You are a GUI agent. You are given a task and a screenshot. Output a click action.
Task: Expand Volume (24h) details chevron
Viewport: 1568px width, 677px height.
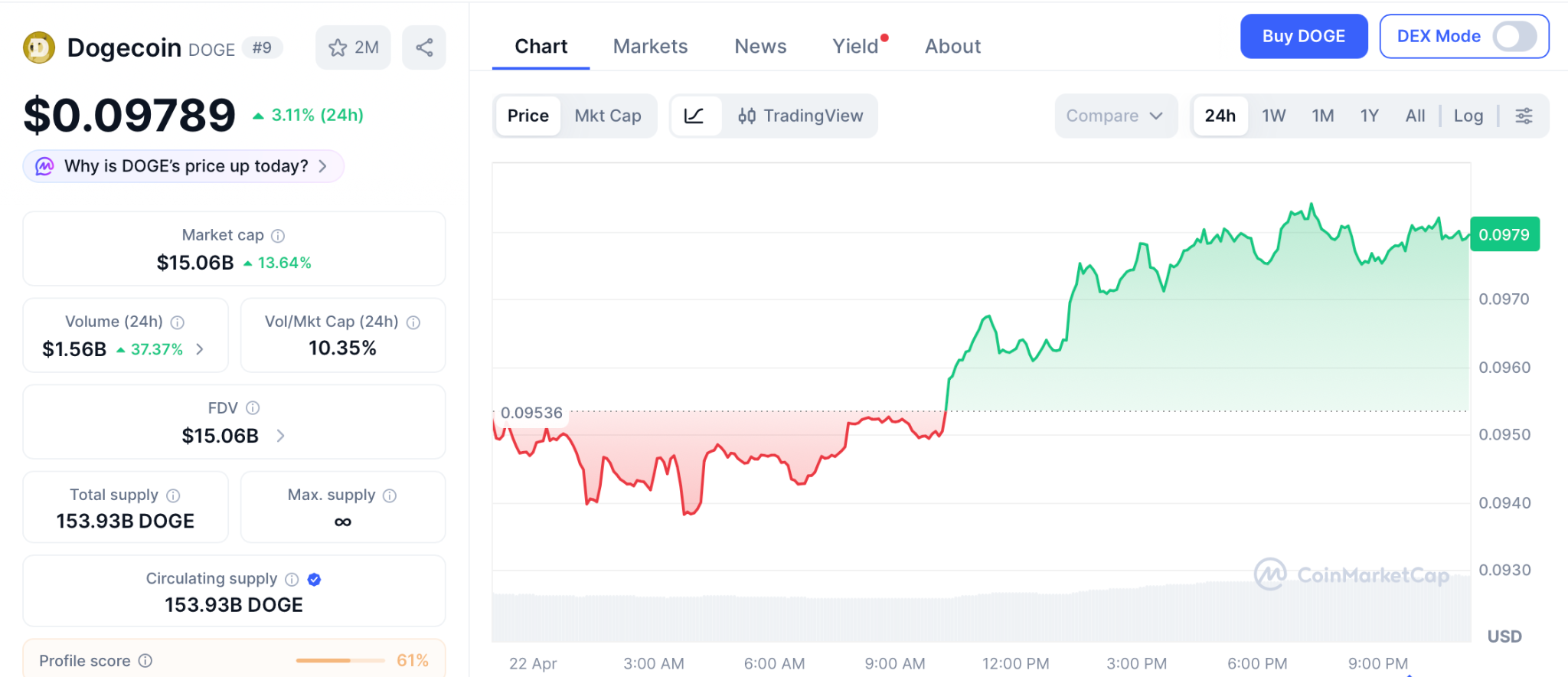(x=200, y=349)
